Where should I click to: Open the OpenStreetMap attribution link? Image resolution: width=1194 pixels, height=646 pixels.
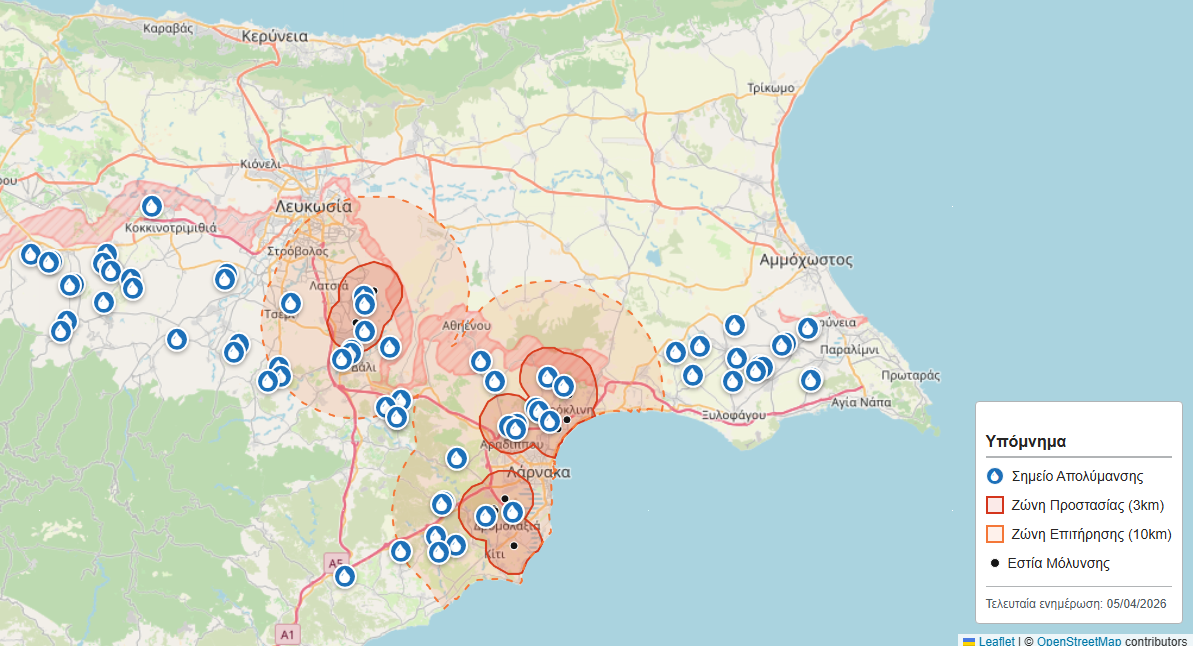point(1078,641)
